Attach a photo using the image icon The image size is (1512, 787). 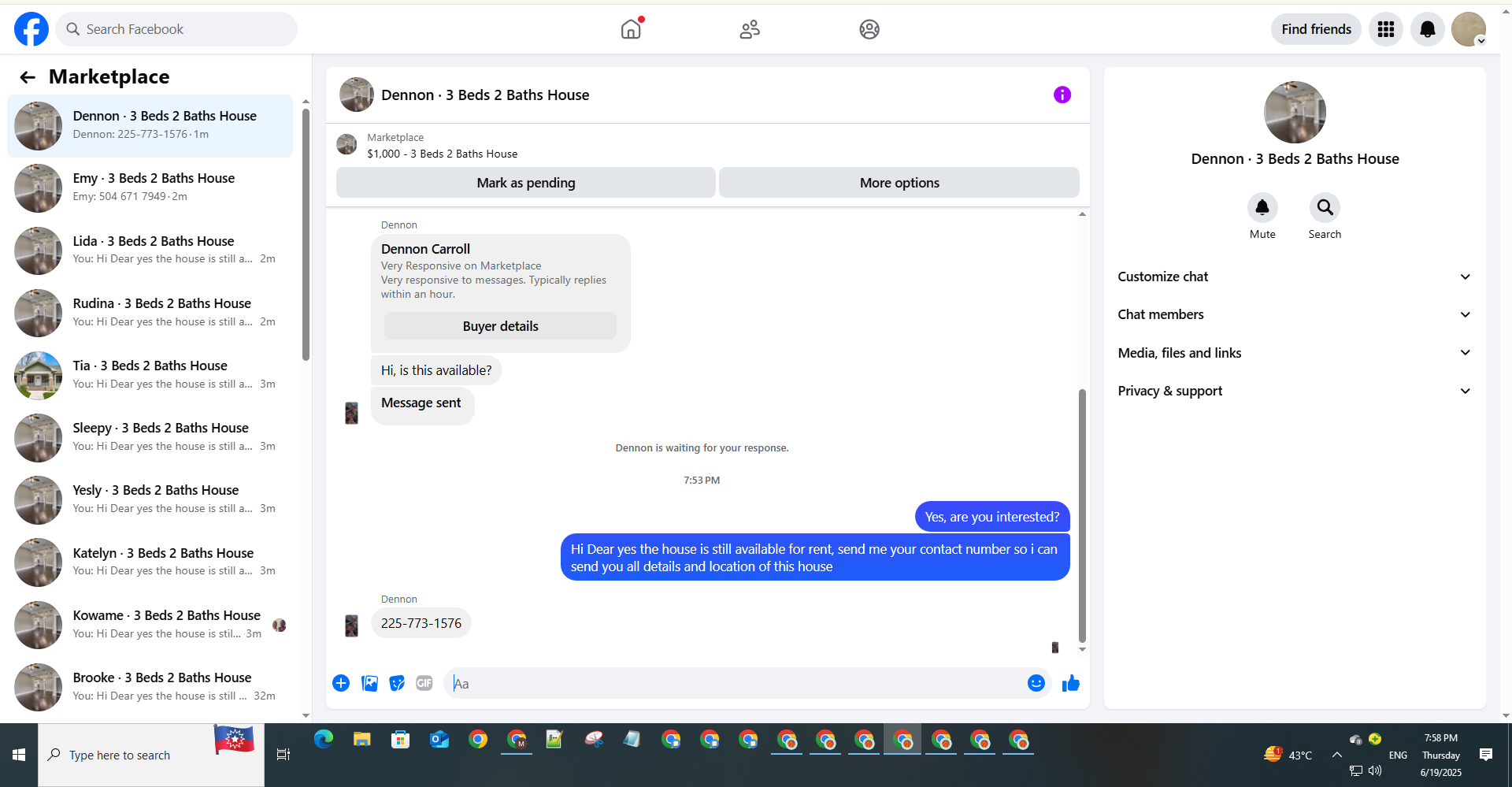(369, 683)
